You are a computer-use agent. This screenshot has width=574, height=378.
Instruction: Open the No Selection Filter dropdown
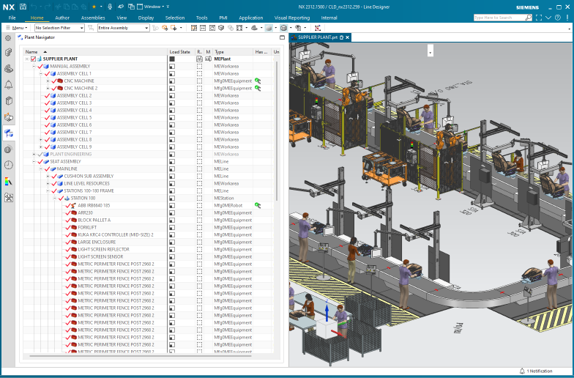tap(59, 28)
